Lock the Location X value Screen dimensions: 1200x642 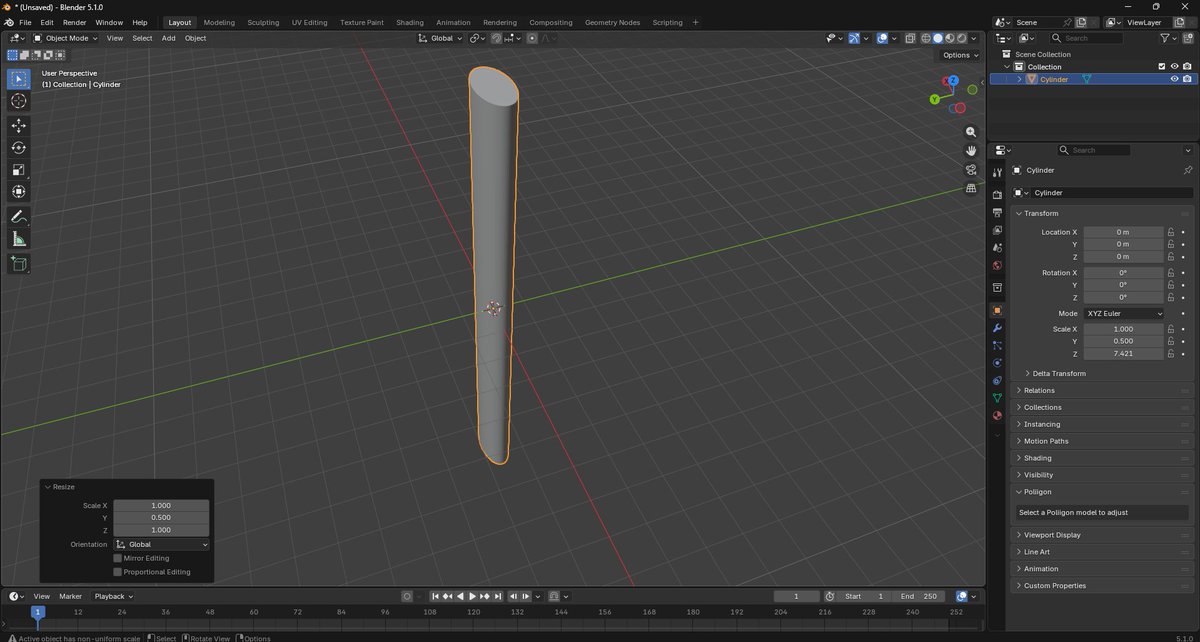[x=1170, y=232]
